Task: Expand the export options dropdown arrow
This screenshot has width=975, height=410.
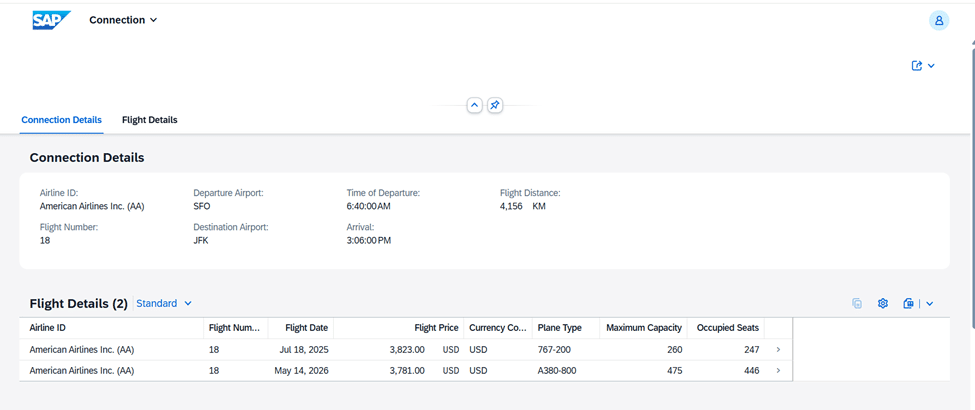Action: pos(930,304)
